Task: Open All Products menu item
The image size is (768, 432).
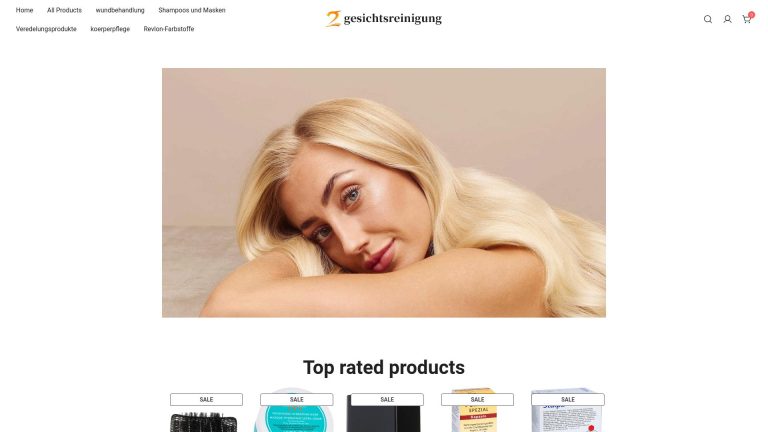Action: 64,10
